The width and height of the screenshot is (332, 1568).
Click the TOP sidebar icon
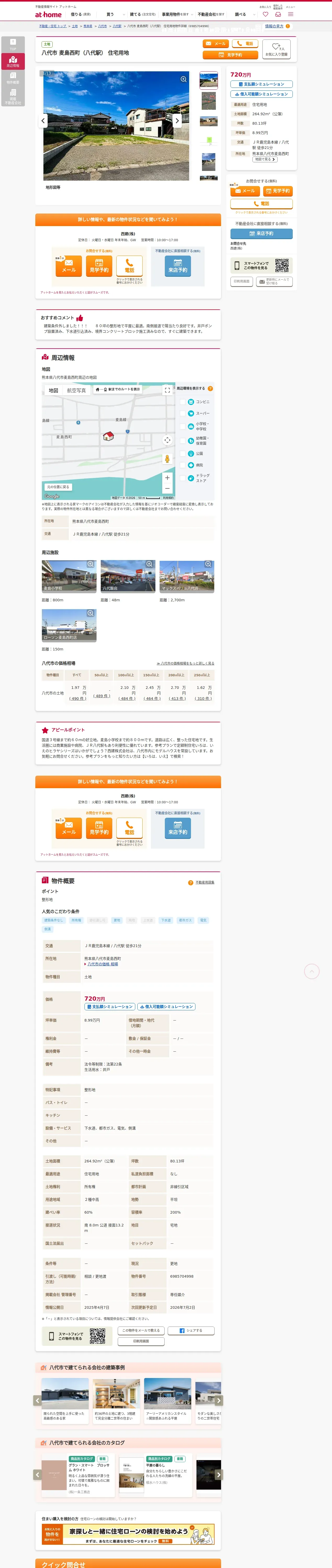coord(13,44)
